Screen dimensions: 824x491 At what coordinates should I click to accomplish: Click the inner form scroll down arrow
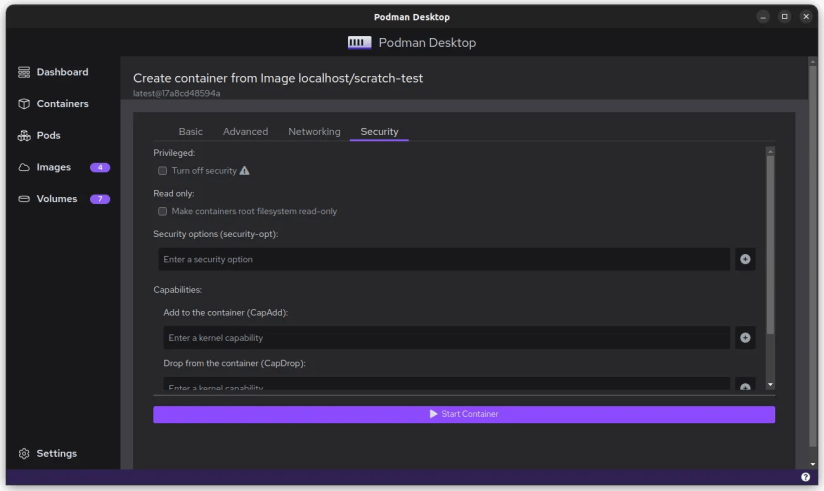[x=770, y=385]
